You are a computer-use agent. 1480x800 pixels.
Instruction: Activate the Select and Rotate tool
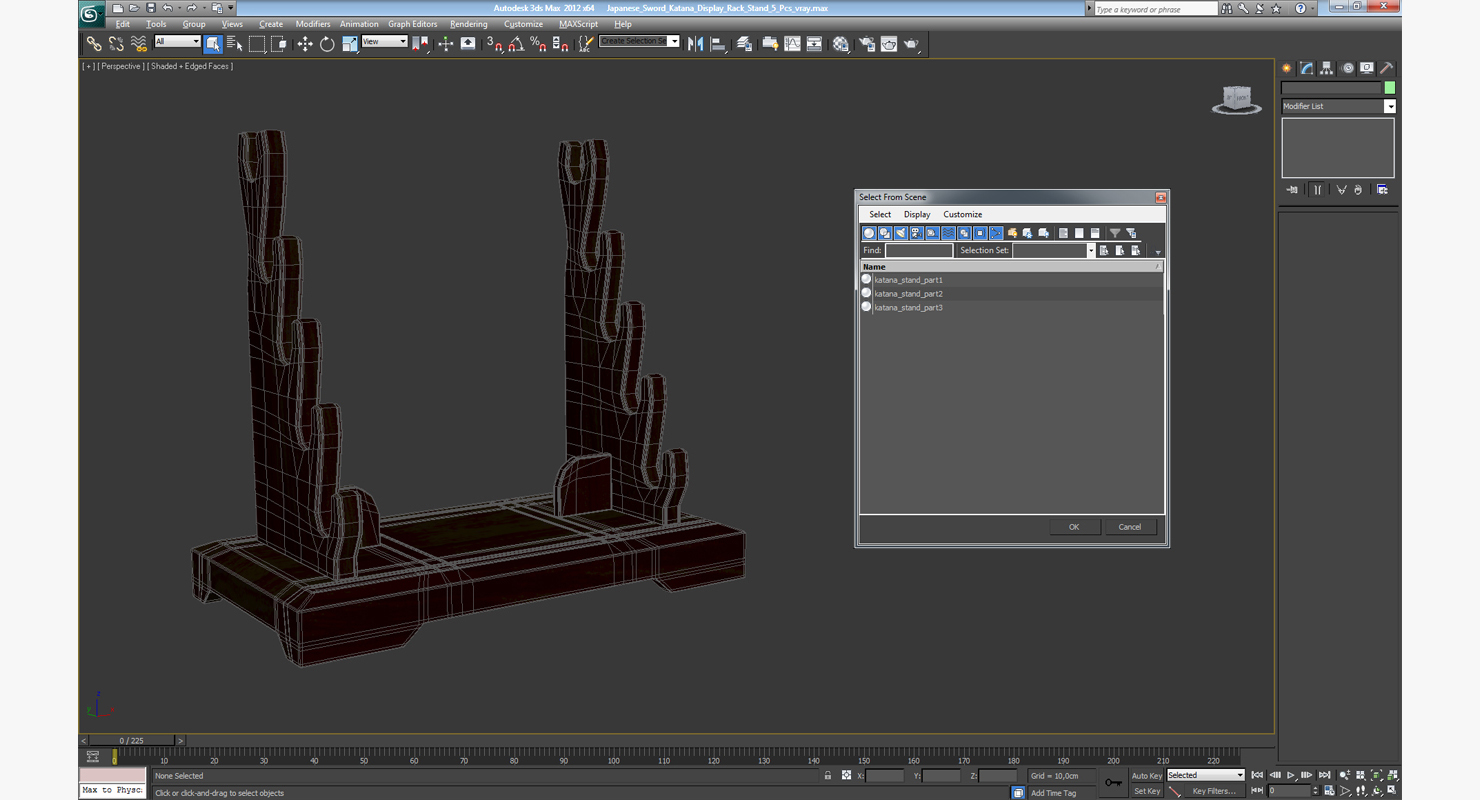327,44
